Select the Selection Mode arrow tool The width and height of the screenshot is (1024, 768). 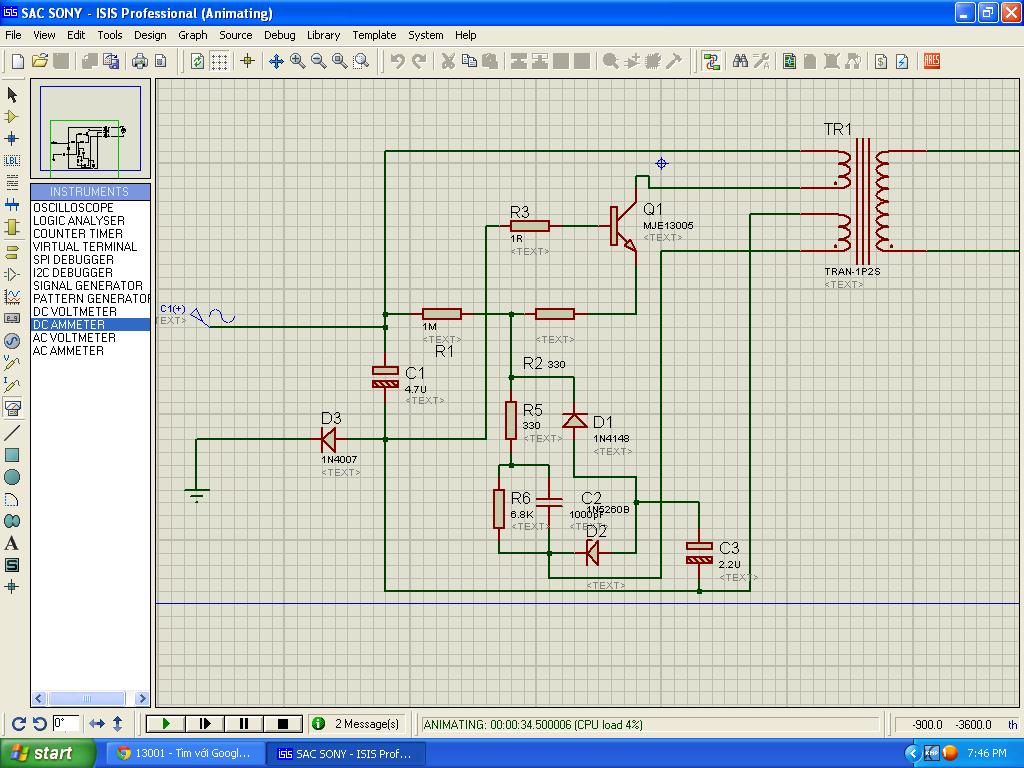pyautogui.click(x=12, y=95)
